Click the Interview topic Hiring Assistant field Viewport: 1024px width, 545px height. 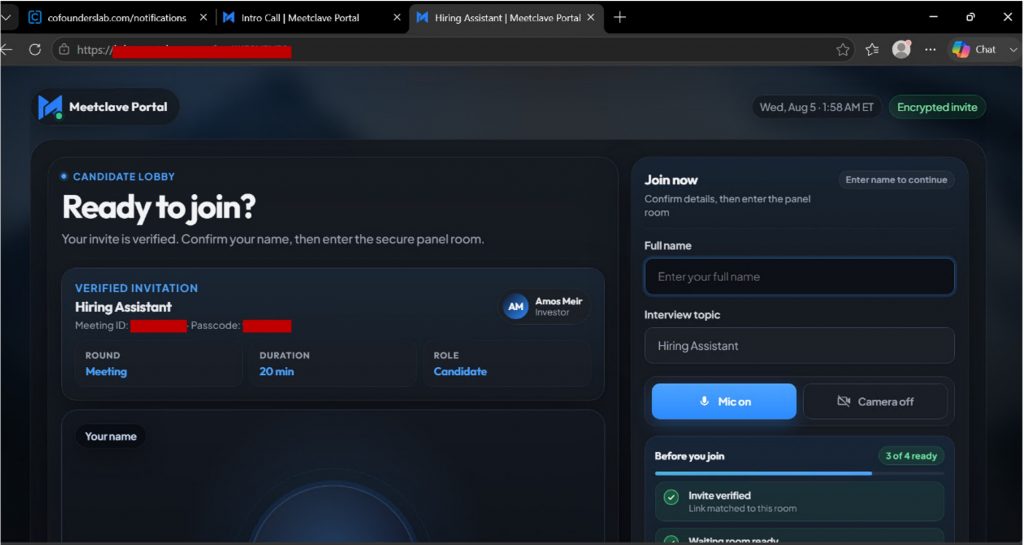(x=799, y=346)
